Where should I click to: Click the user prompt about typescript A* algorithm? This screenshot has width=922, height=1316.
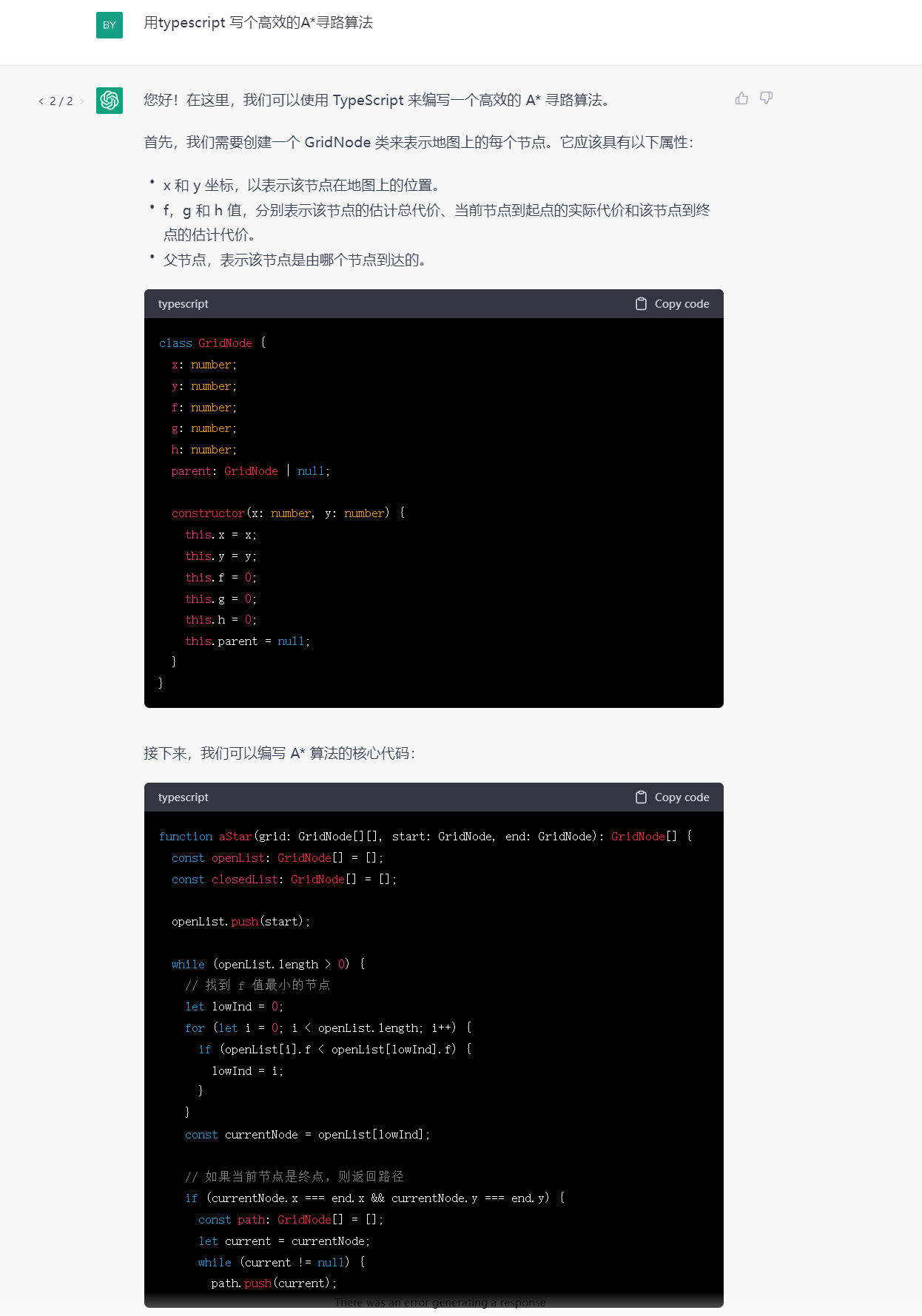click(x=258, y=23)
